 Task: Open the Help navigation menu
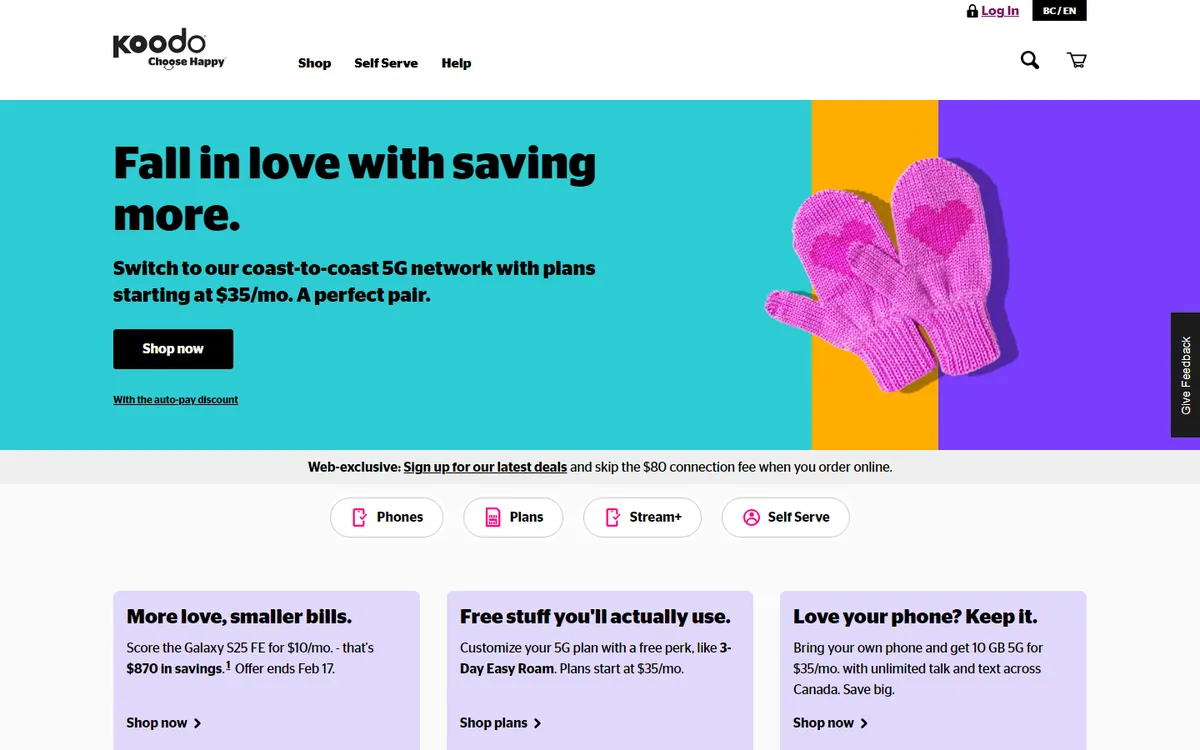coord(456,63)
